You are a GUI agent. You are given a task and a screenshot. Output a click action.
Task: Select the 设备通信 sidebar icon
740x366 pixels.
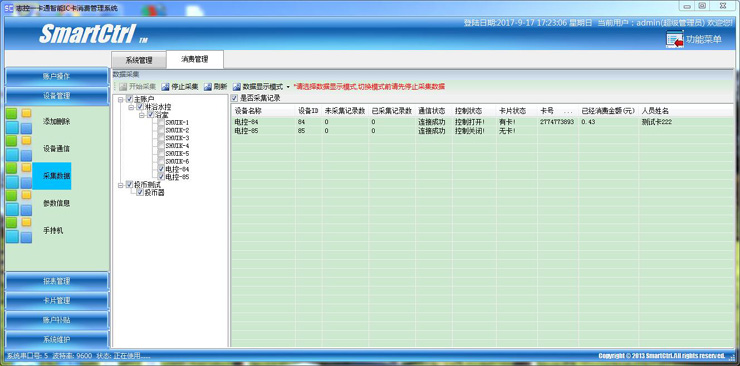(x=19, y=149)
